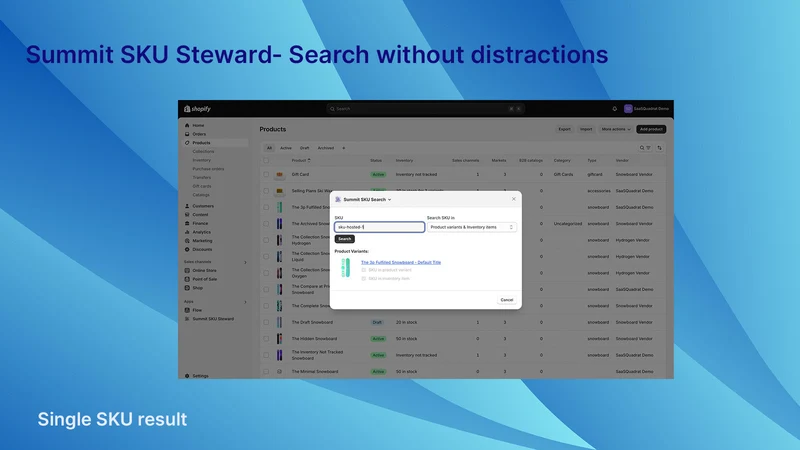
Task: Open Discounts in the sidebar
Action: click(202, 249)
